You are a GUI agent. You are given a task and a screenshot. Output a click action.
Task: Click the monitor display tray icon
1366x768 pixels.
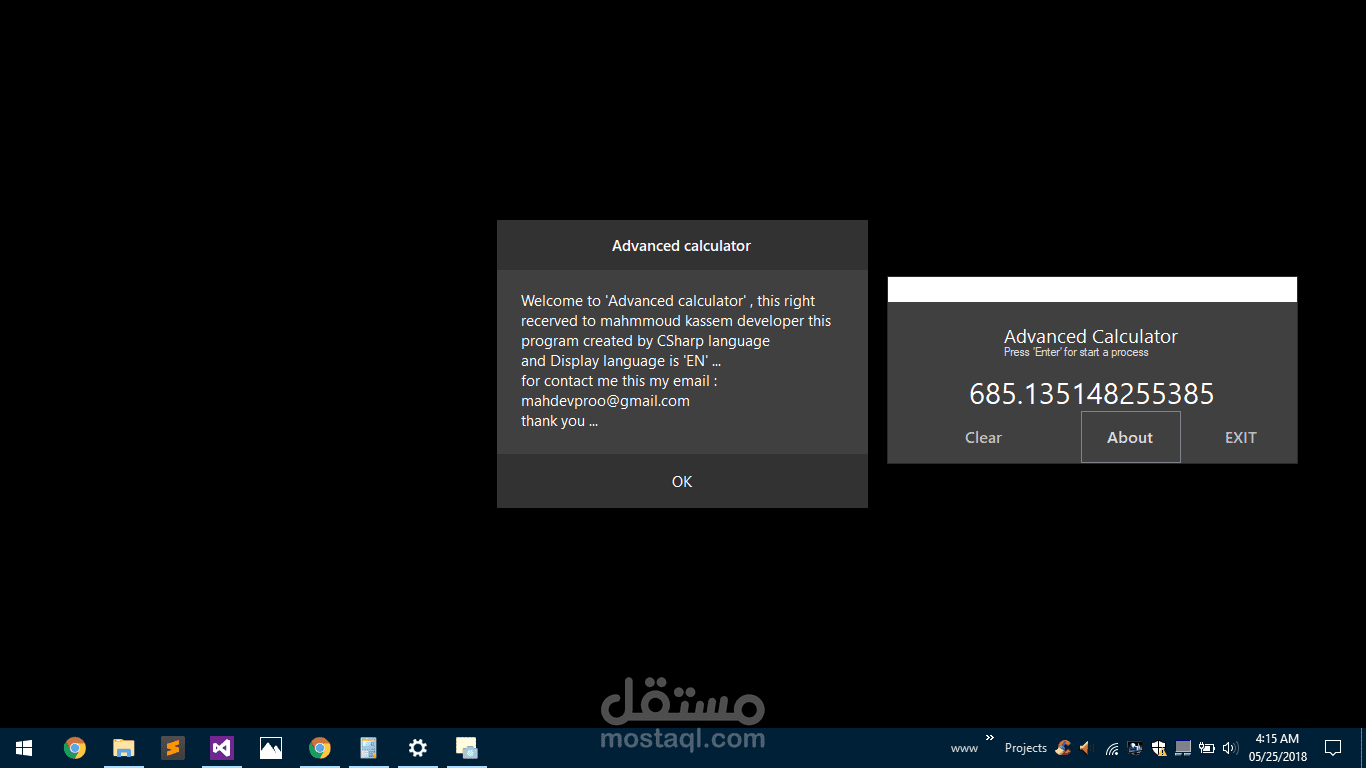pos(1136,748)
